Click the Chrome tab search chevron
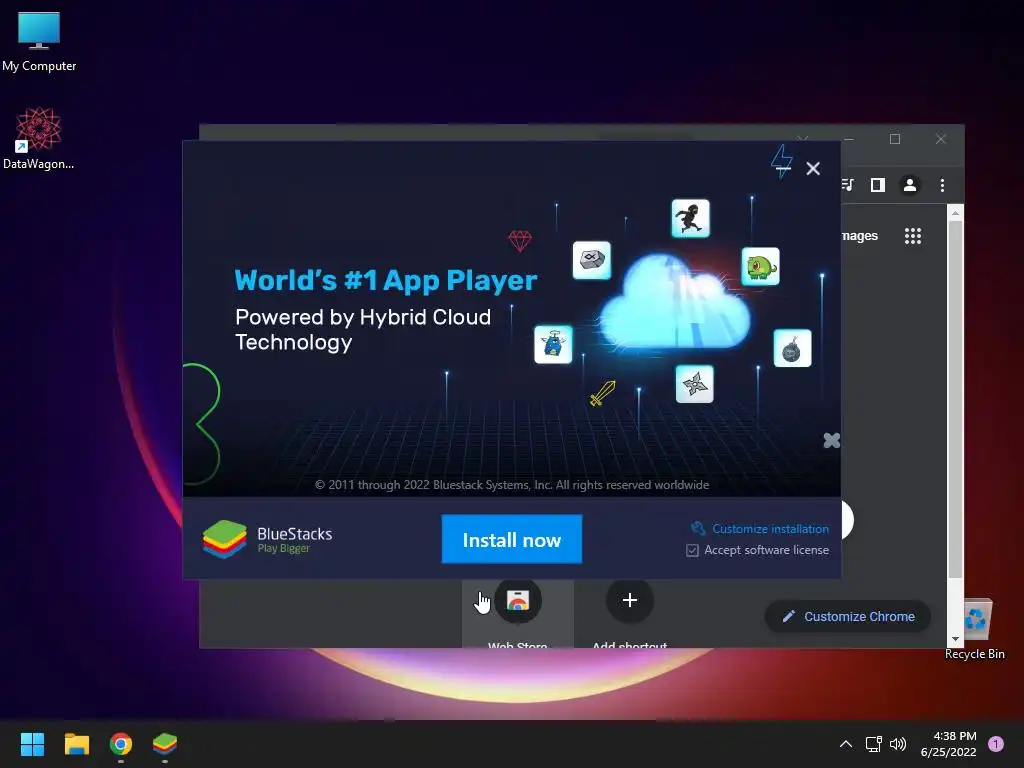 point(803,138)
